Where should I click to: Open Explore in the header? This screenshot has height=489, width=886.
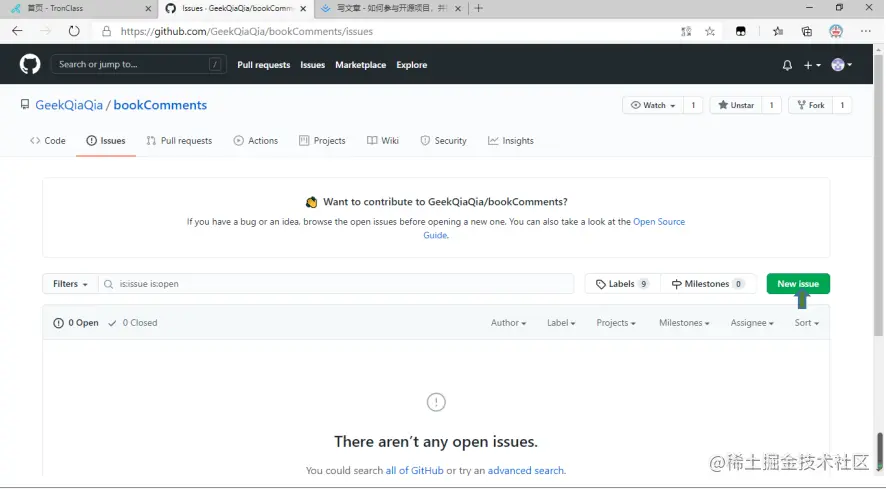(411, 65)
